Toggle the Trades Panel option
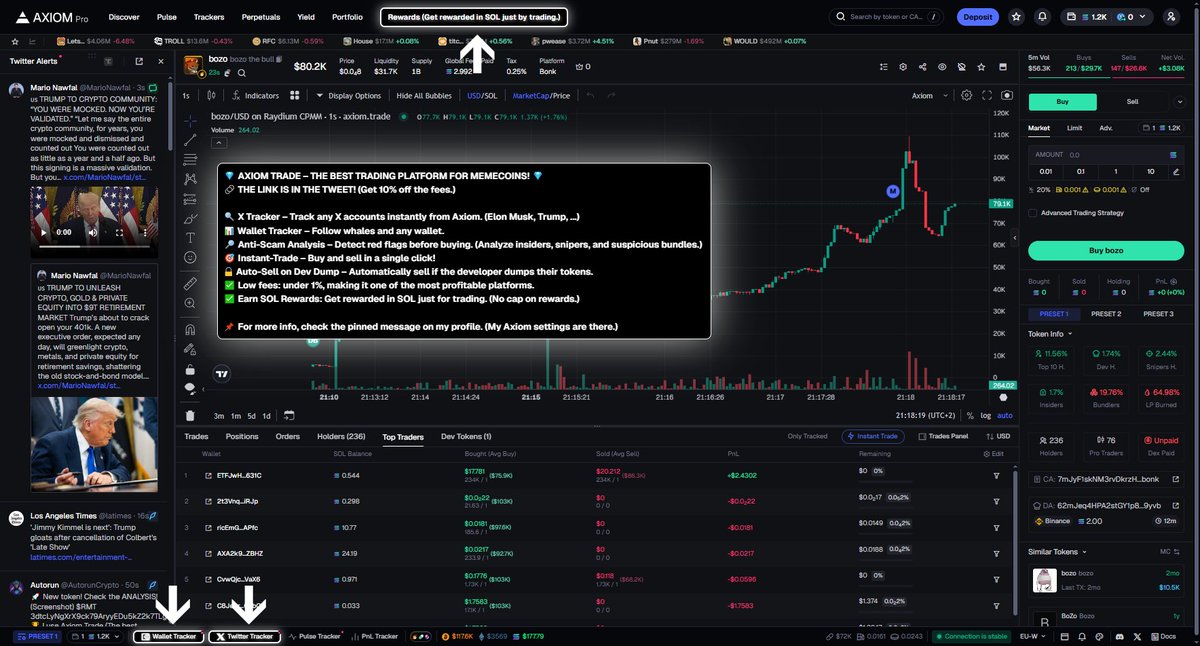 tap(942, 436)
